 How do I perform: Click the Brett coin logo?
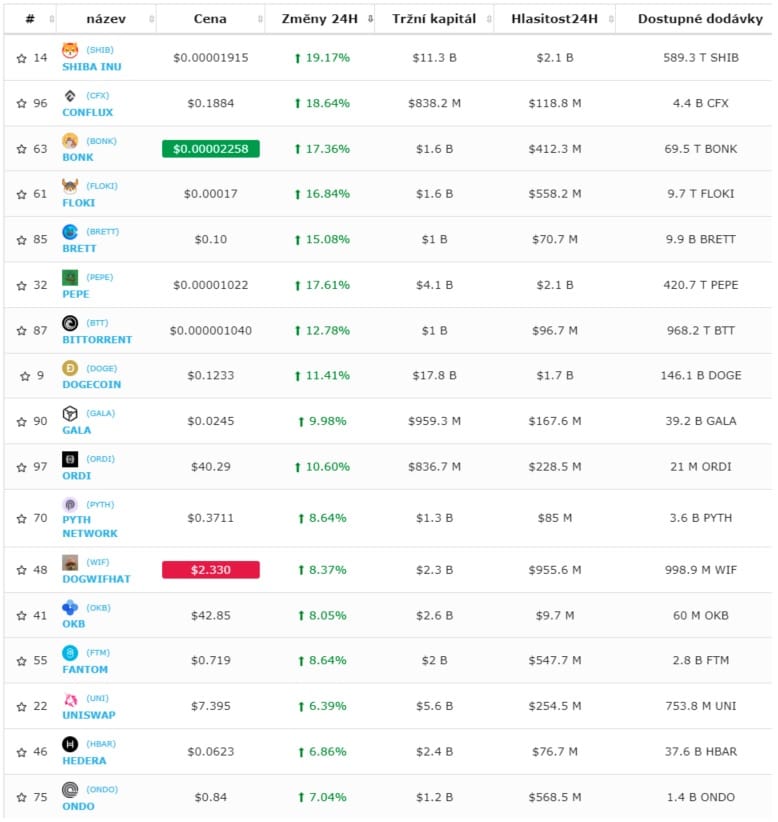pyautogui.click(x=70, y=231)
